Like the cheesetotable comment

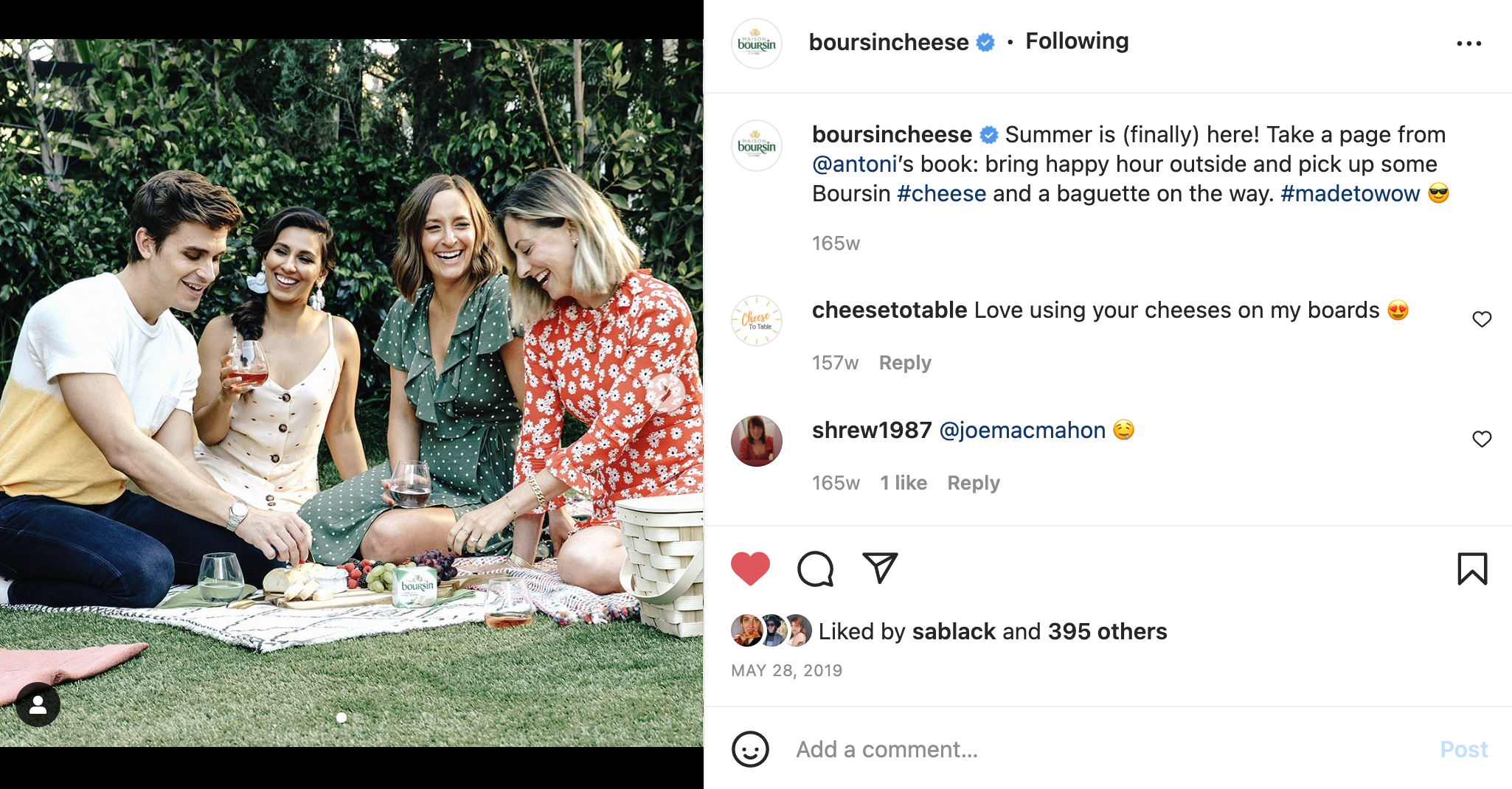1482,319
